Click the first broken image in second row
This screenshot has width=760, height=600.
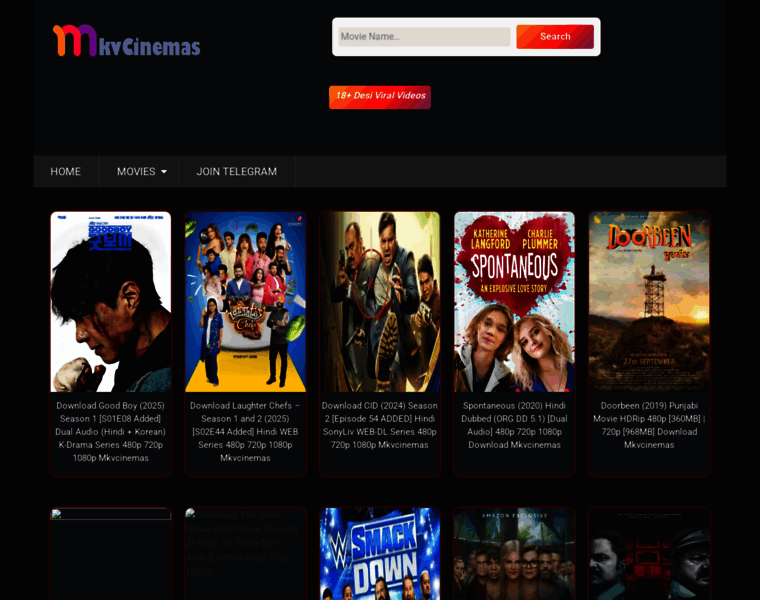click(111, 514)
